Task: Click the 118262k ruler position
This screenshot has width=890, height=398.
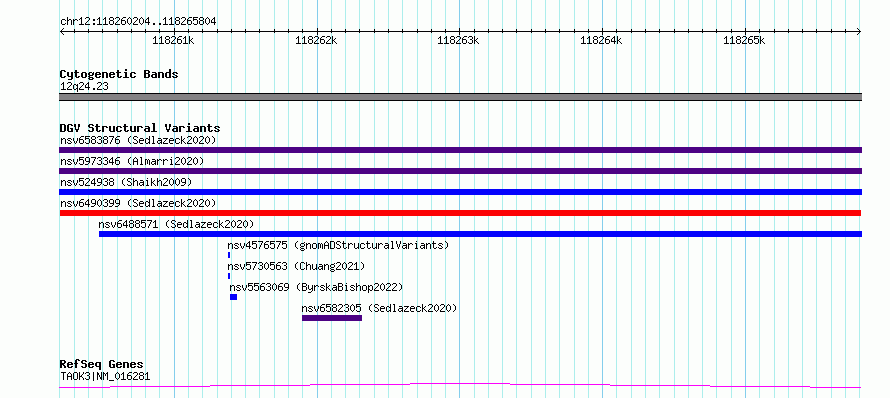Action: click(316, 41)
